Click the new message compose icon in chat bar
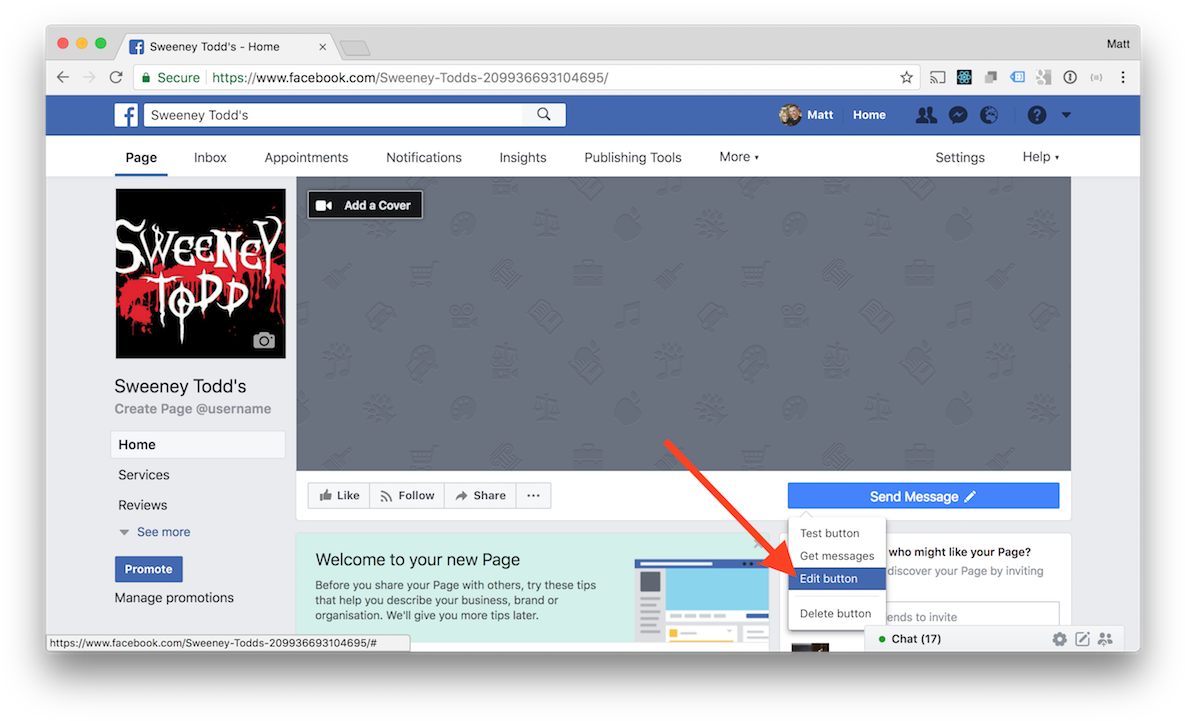1185x721 pixels. coord(1082,639)
